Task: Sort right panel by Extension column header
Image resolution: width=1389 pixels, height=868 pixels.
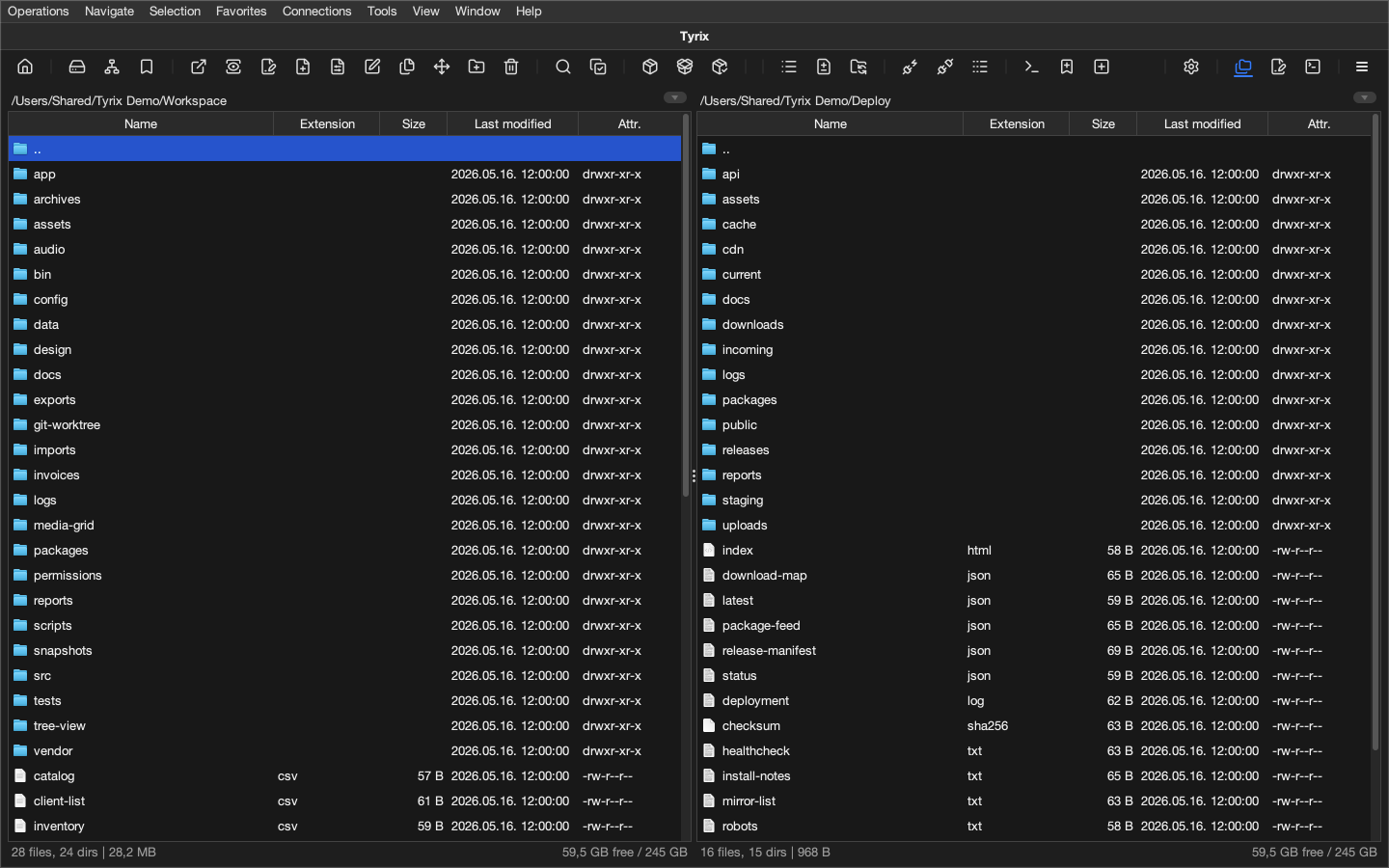Action: pos(1017,123)
